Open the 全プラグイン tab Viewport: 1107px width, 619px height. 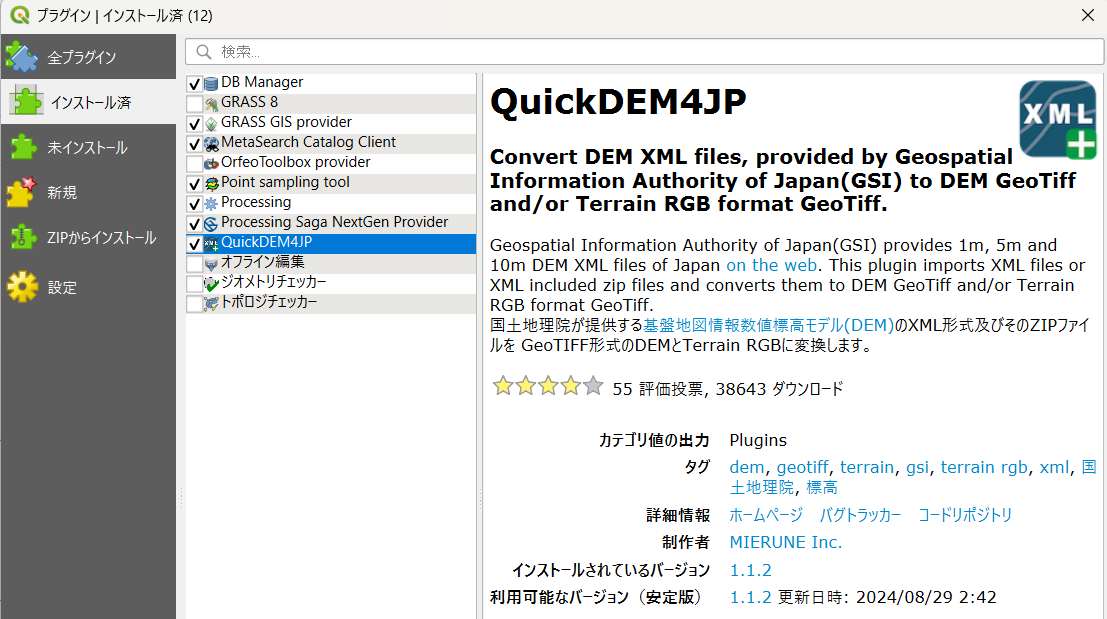88,57
